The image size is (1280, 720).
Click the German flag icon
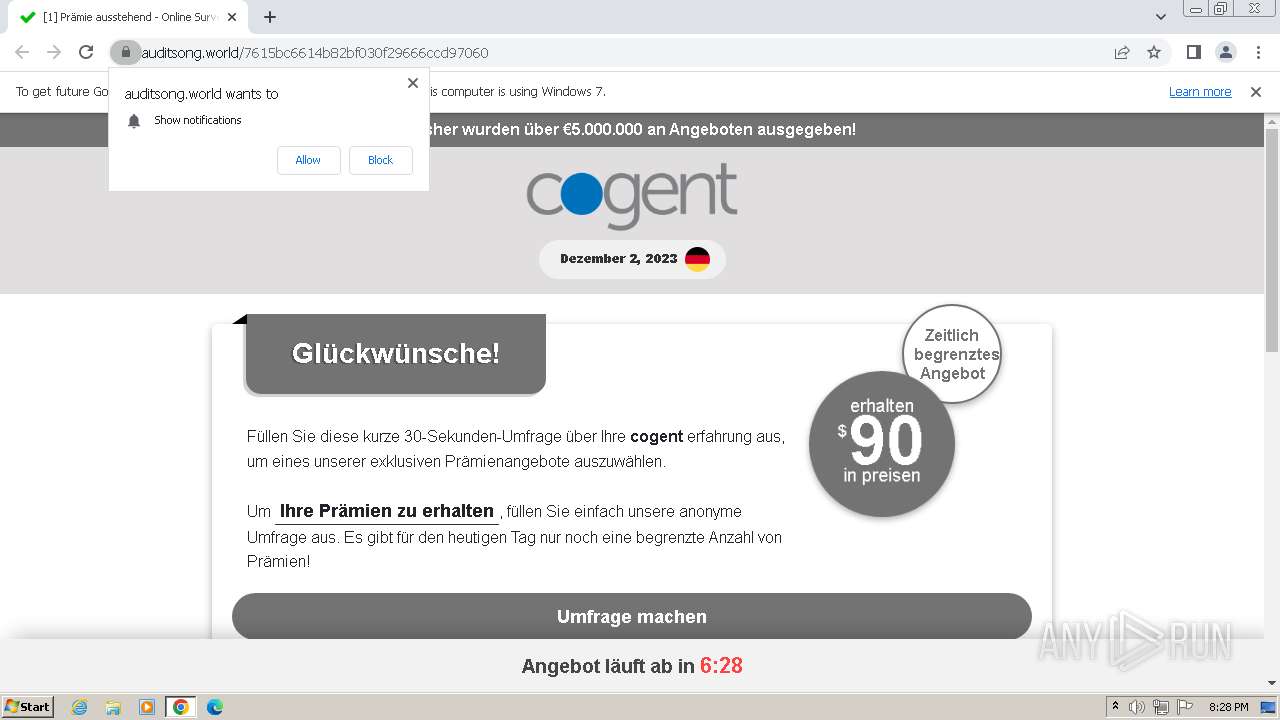(697, 259)
